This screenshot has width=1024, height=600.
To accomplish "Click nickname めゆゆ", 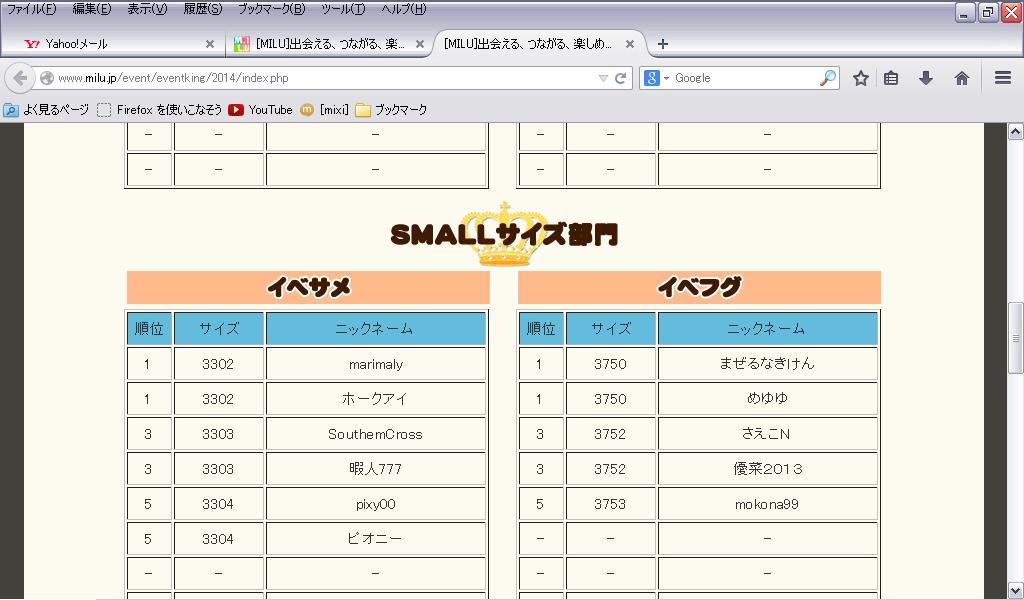I will click(x=767, y=398).
